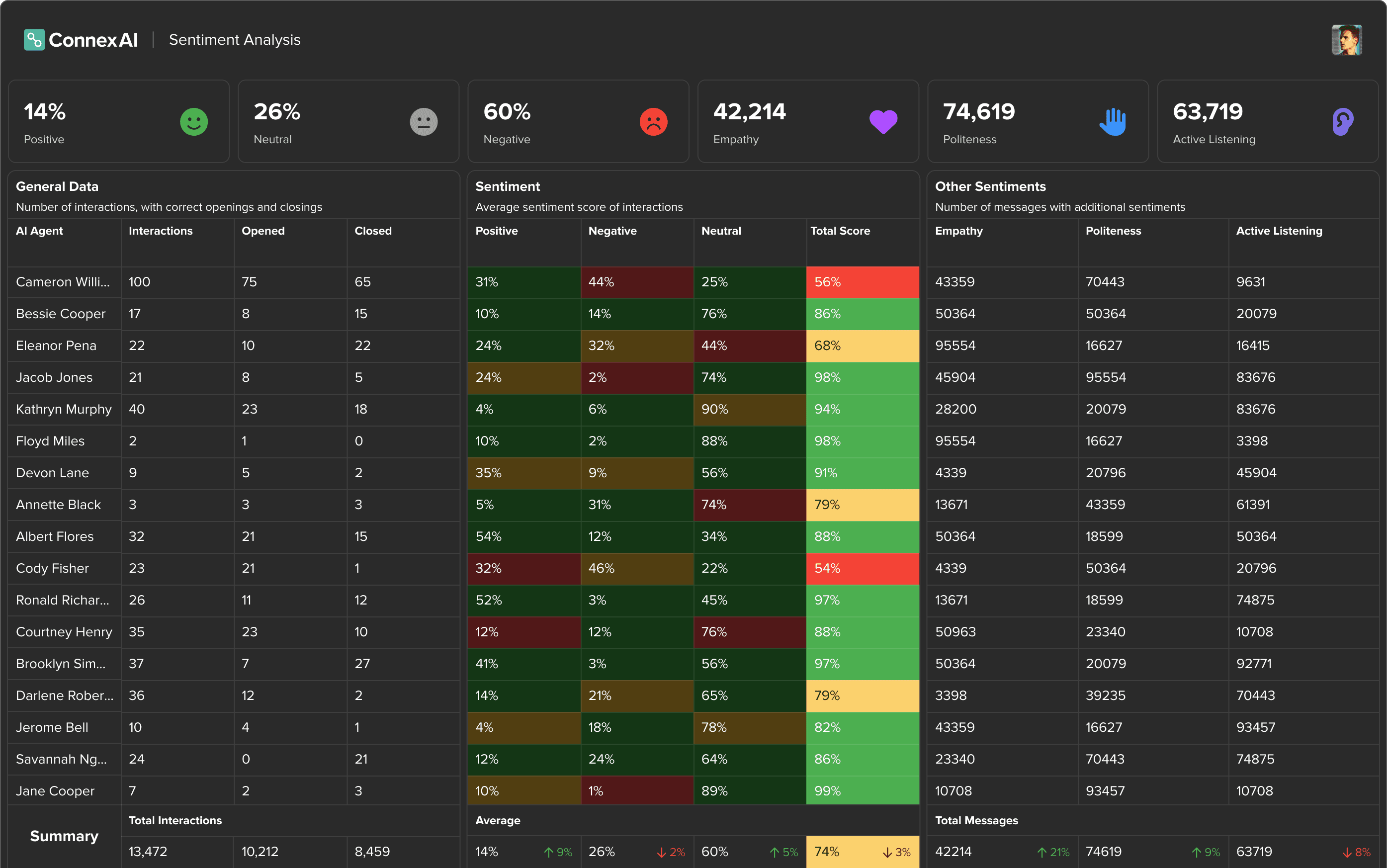The width and height of the screenshot is (1387, 868).
Task: Click the ConnexAI logo icon
Action: click(x=34, y=40)
